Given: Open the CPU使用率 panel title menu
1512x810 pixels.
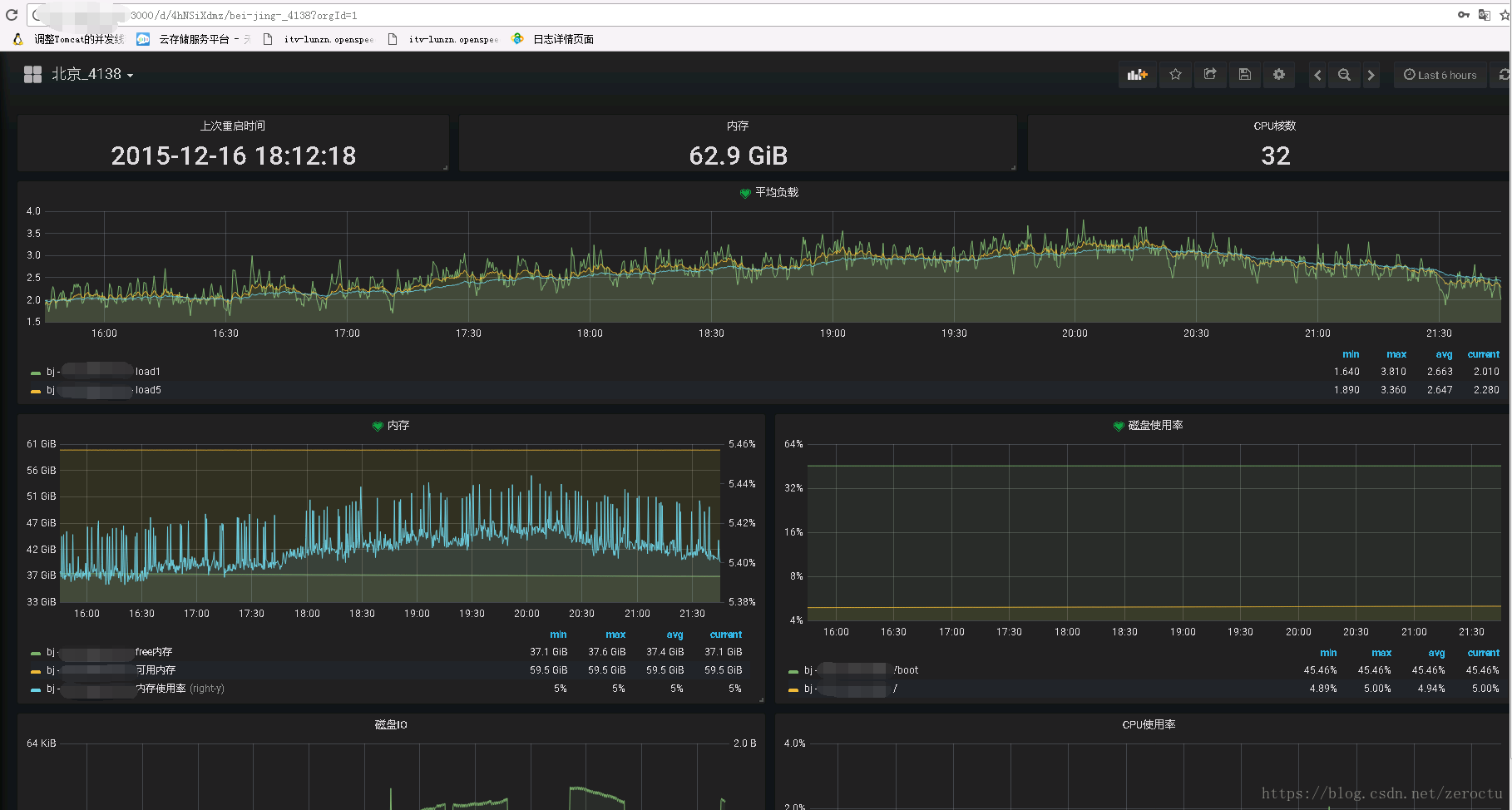Looking at the screenshot, I should (x=1149, y=724).
